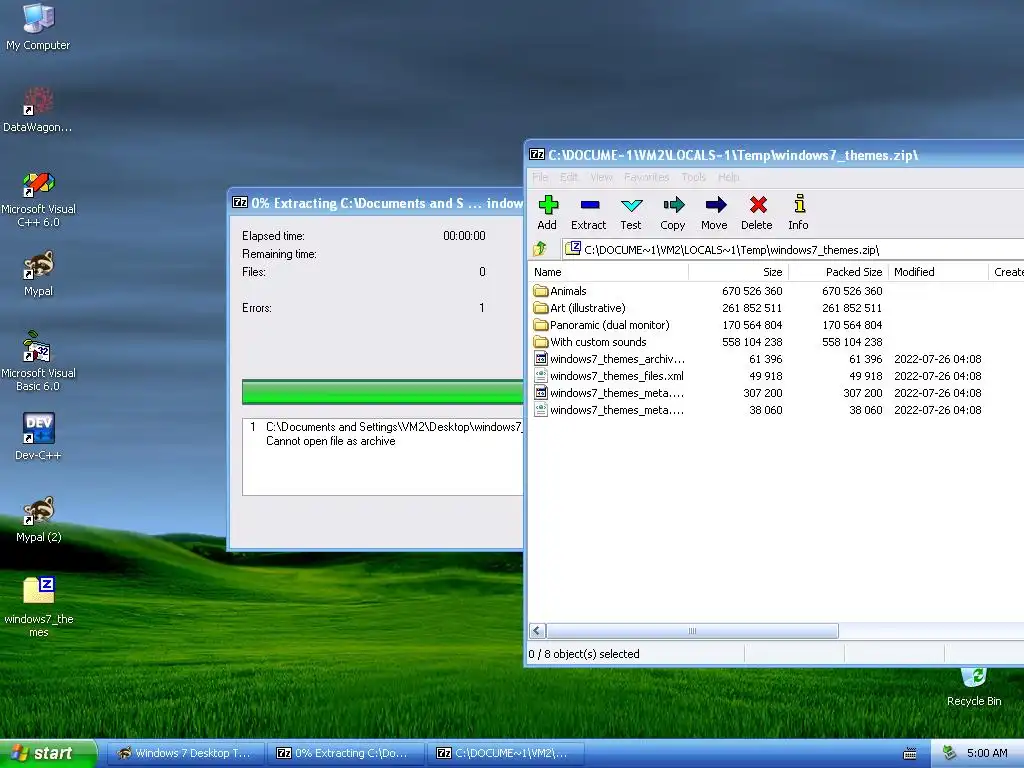1024x768 pixels.
Task: Switch to Windows 7 Desktop T... taskbar item
Action: click(185, 753)
